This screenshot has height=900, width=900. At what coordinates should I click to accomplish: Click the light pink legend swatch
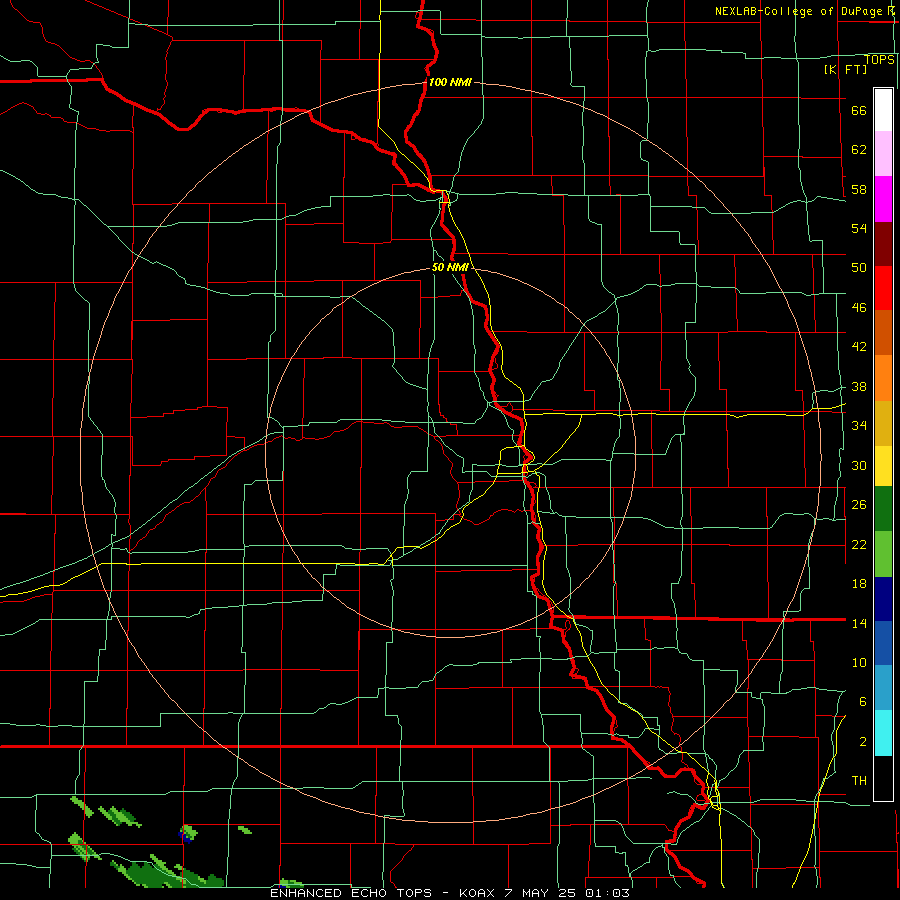pos(883,154)
